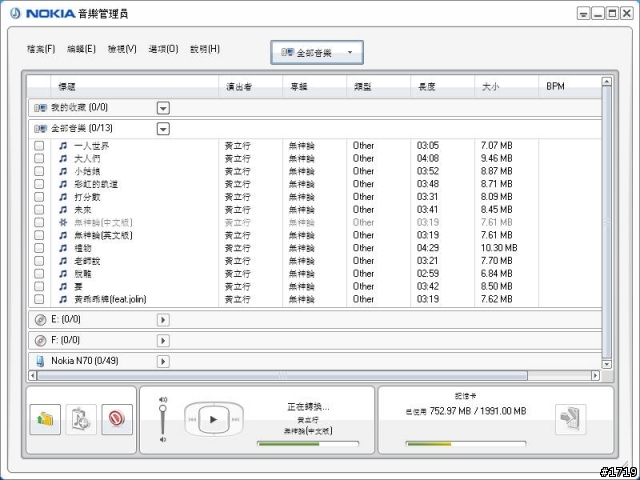Click the volume slider knob
640x480 pixels.
click(163, 409)
